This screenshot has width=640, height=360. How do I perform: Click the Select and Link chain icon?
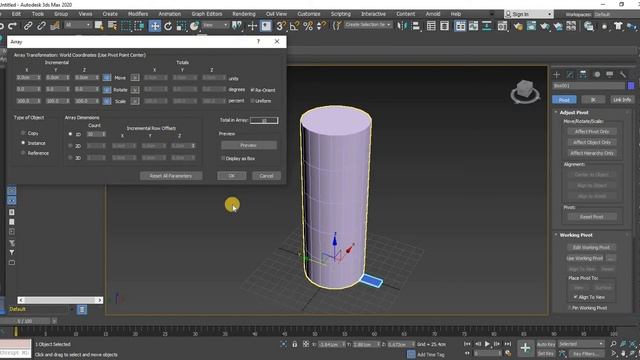tap(28, 26)
